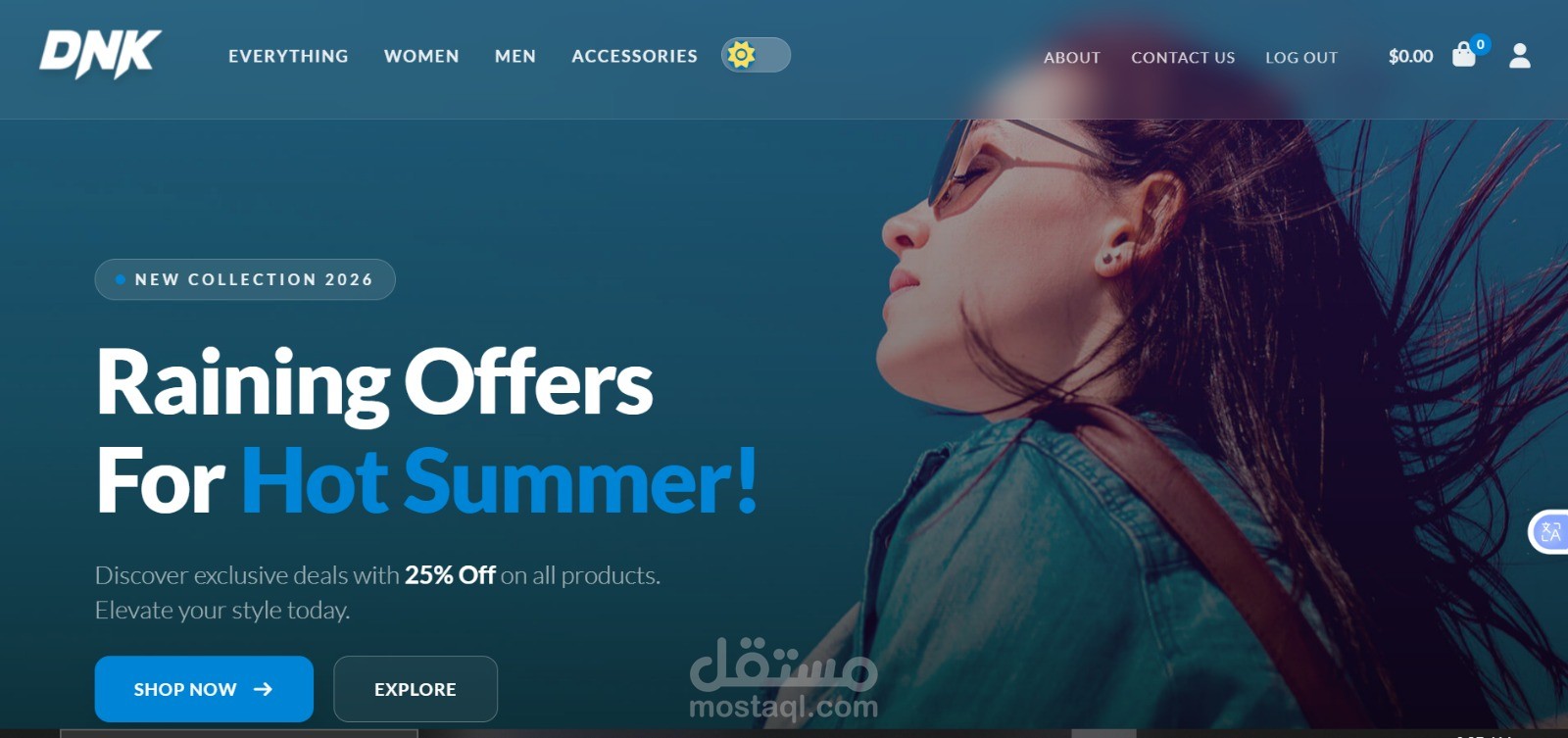Viewport: 1568px width, 738px height.
Task: Open the user account profile icon
Action: click(1520, 56)
